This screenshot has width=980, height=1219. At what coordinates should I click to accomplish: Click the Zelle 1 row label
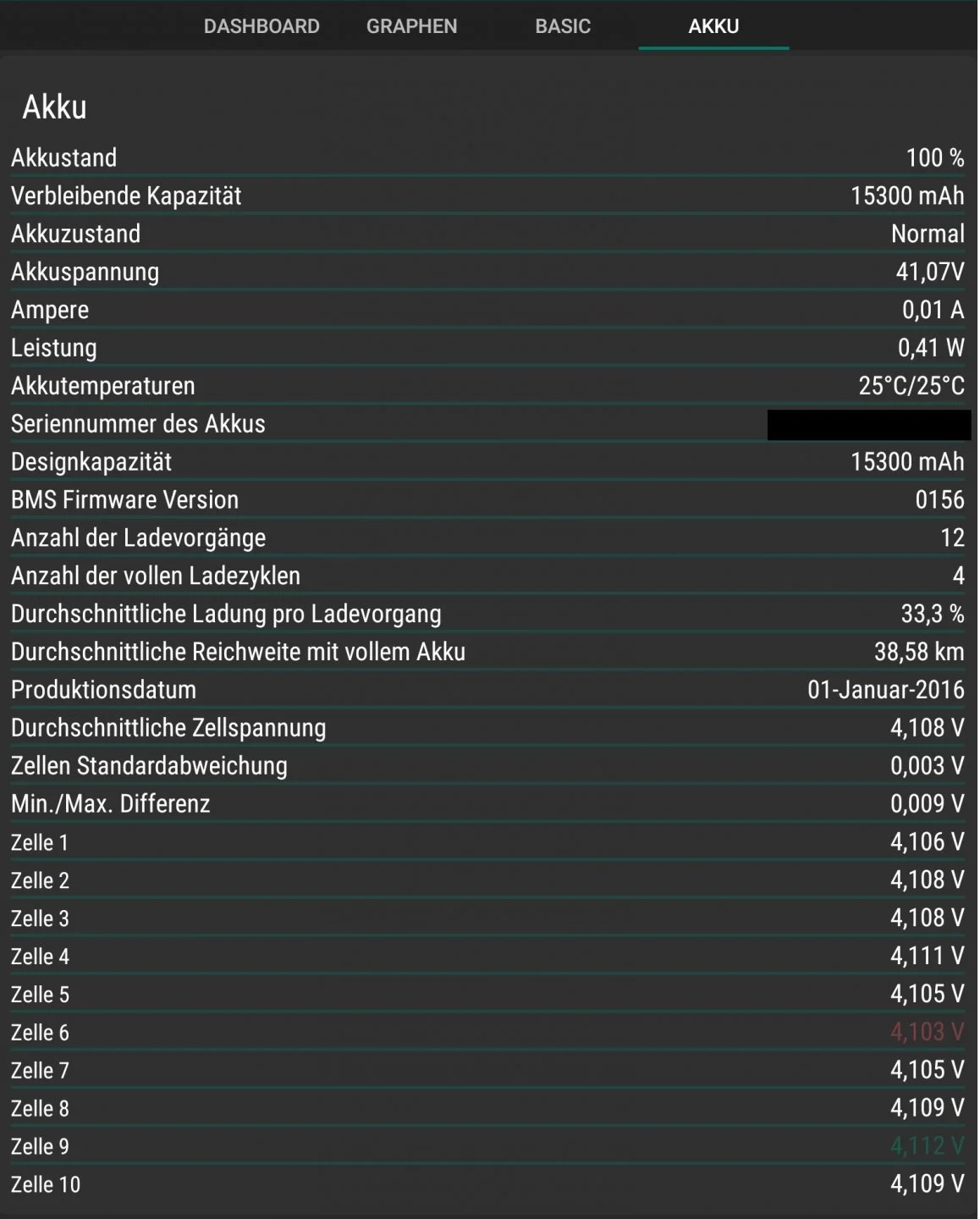coord(40,843)
